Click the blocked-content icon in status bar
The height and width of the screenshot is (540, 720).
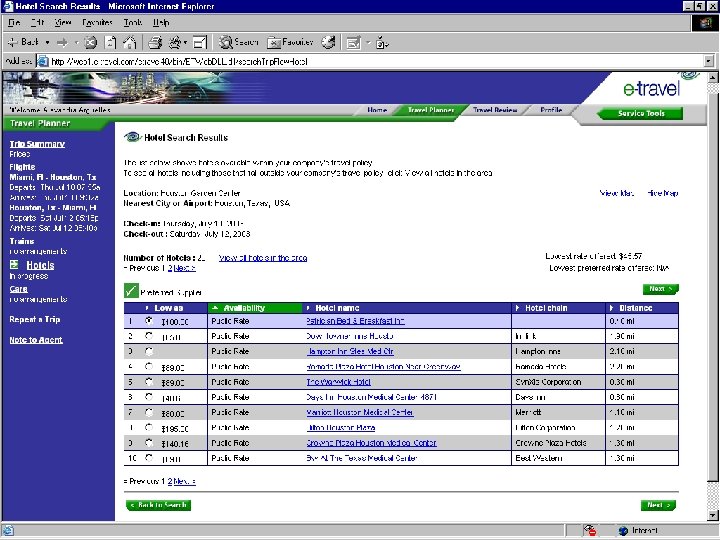[x=590, y=530]
